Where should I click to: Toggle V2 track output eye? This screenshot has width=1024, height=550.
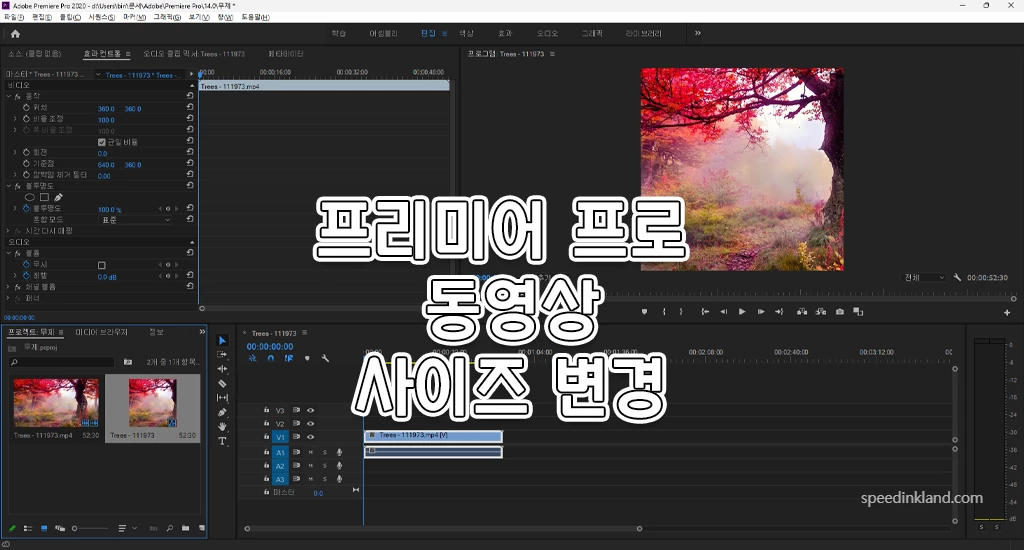coord(310,424)
